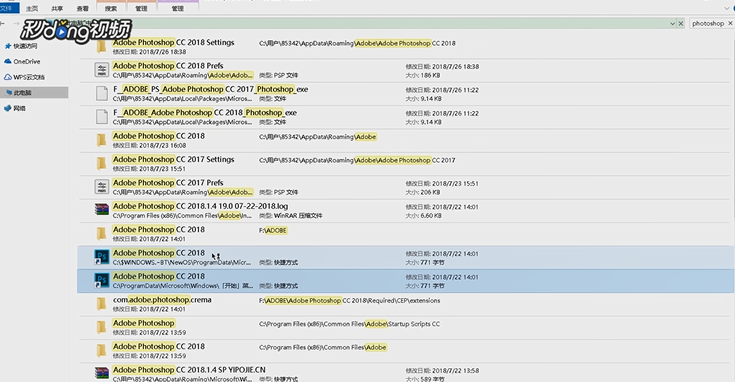The image size is (735, 382).
Task: Select Ps shortcut icon in C:\$WINDOWS.~BT path
Action: pyautogui.click(x=102, y=257)
